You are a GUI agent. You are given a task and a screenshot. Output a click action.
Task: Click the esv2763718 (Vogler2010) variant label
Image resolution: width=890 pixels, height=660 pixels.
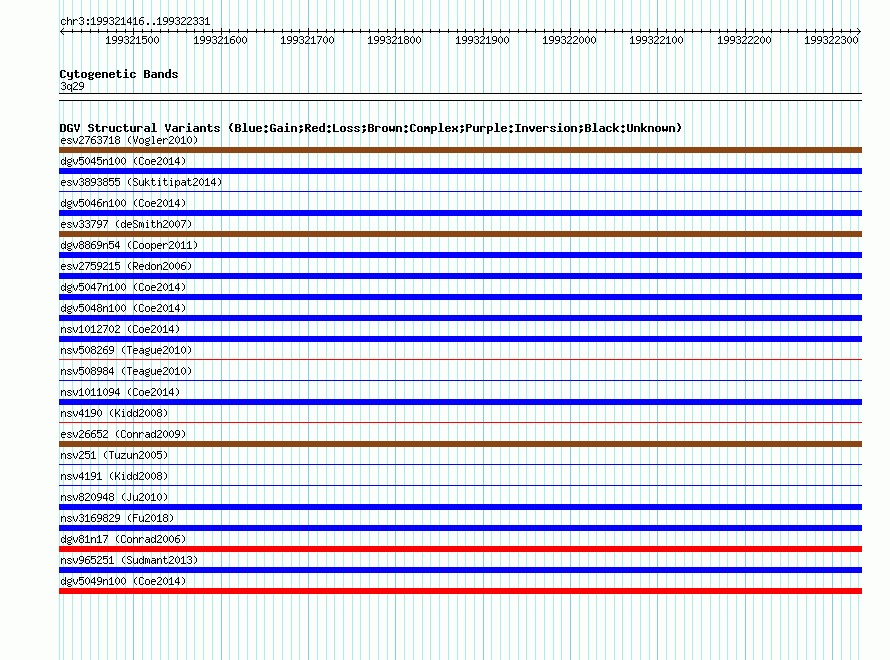tap(129, 140)
